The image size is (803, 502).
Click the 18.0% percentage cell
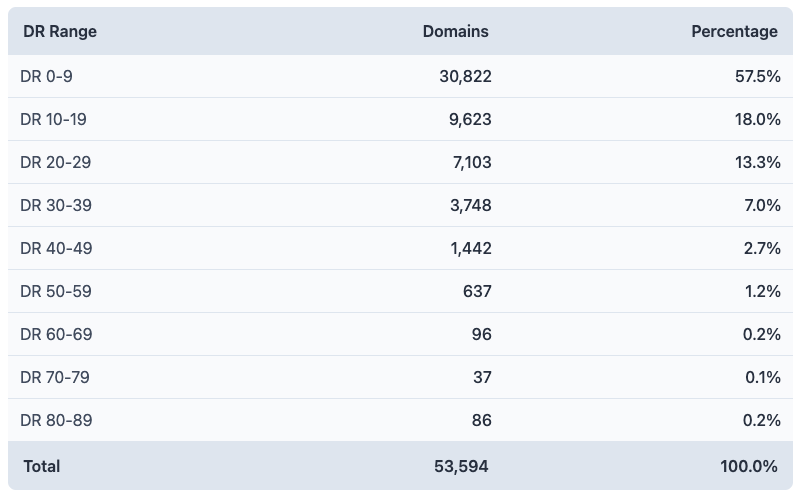[757, 119]
